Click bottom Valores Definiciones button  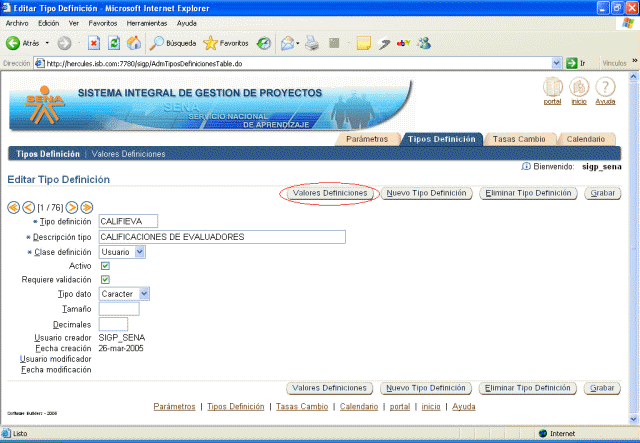click(329, 388)
